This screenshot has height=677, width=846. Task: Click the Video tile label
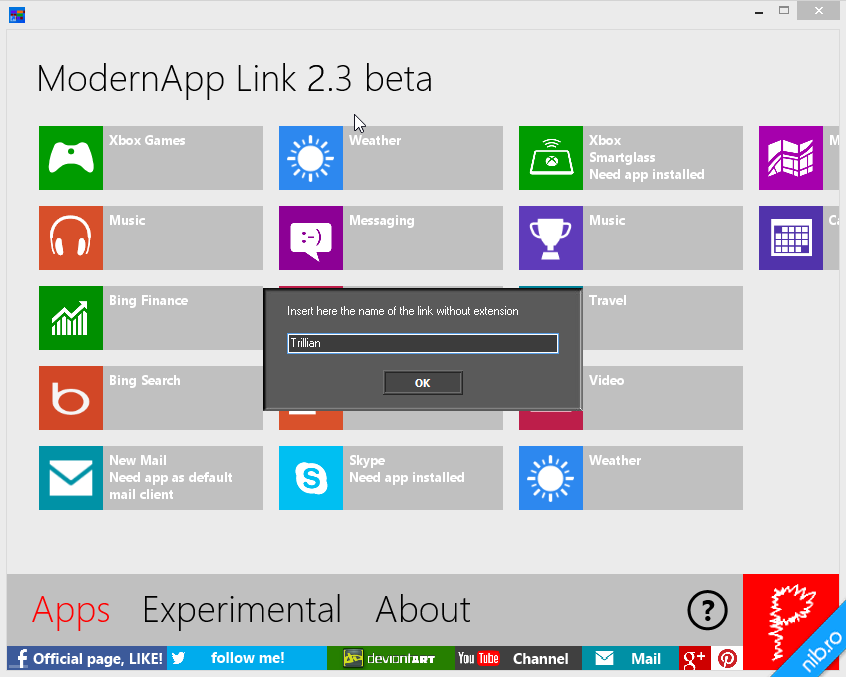pos(606,380)
